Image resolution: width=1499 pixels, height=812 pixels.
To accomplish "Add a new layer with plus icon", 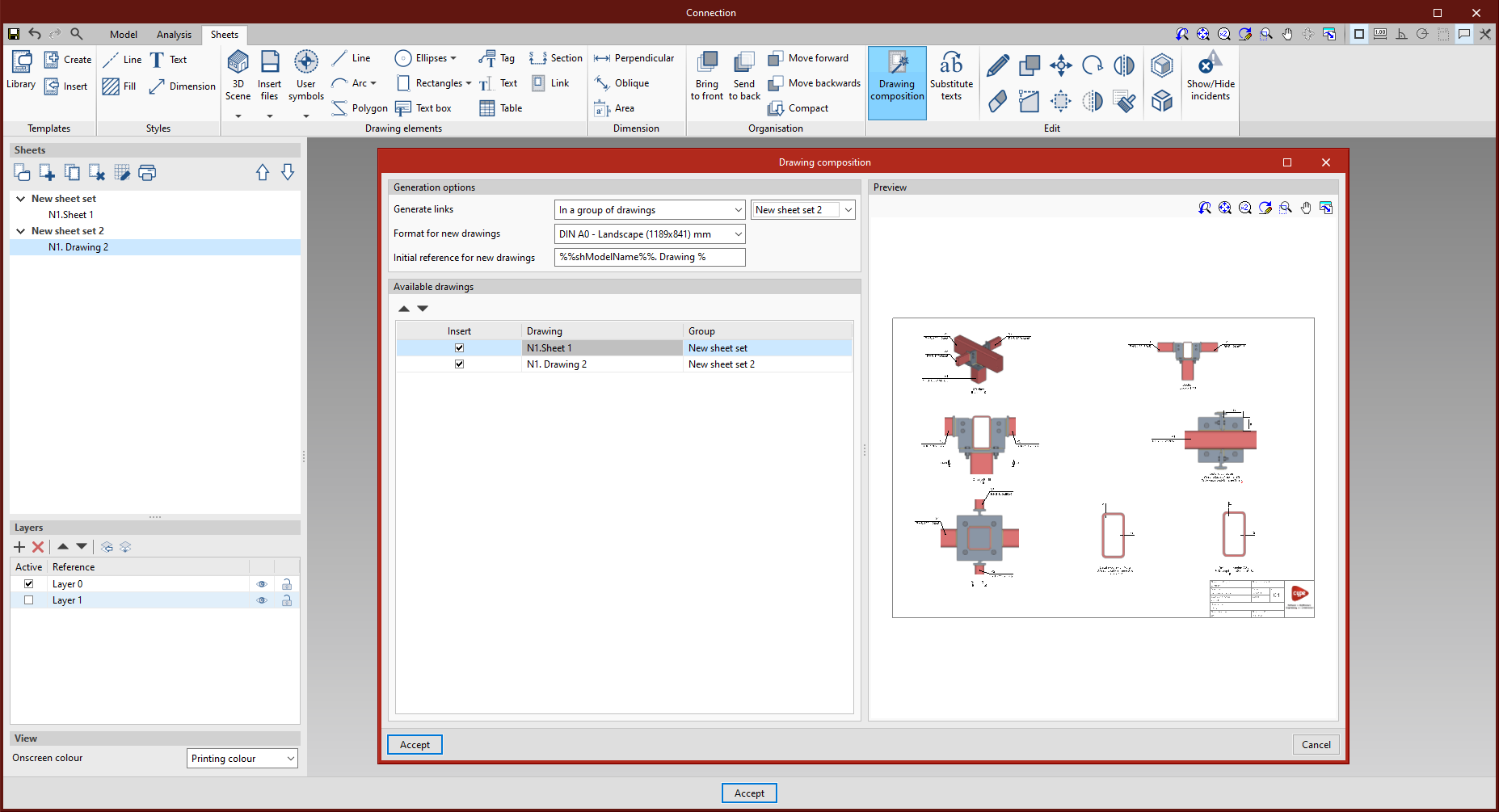I will point(19,547).
